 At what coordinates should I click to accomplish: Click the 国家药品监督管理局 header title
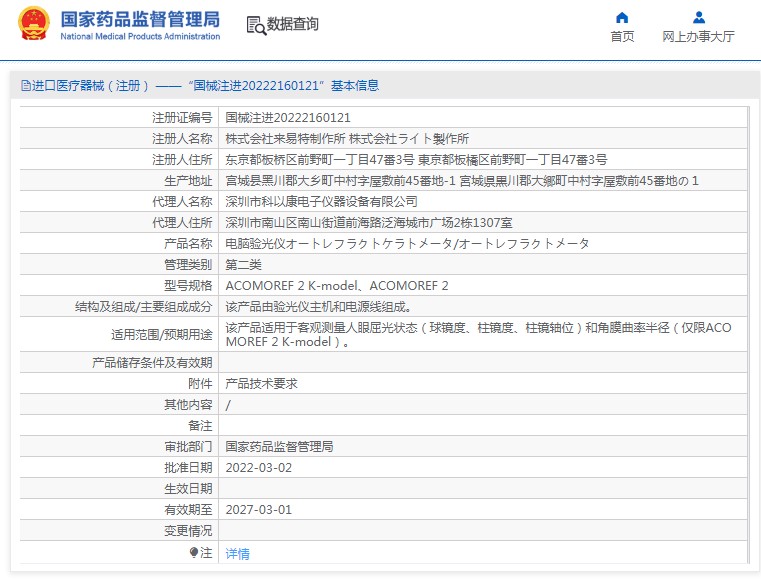(140, 19)
